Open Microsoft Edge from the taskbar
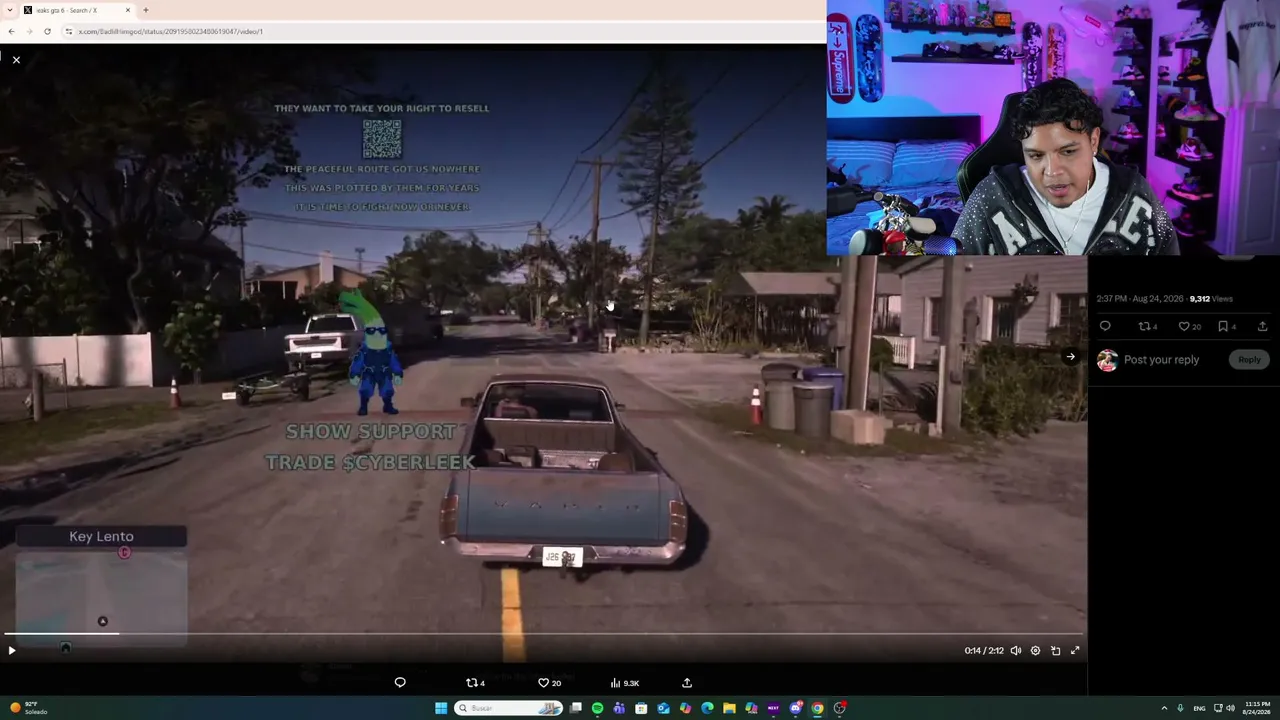1280x720 pixels. pyautogui.click(x=707, y=708)
